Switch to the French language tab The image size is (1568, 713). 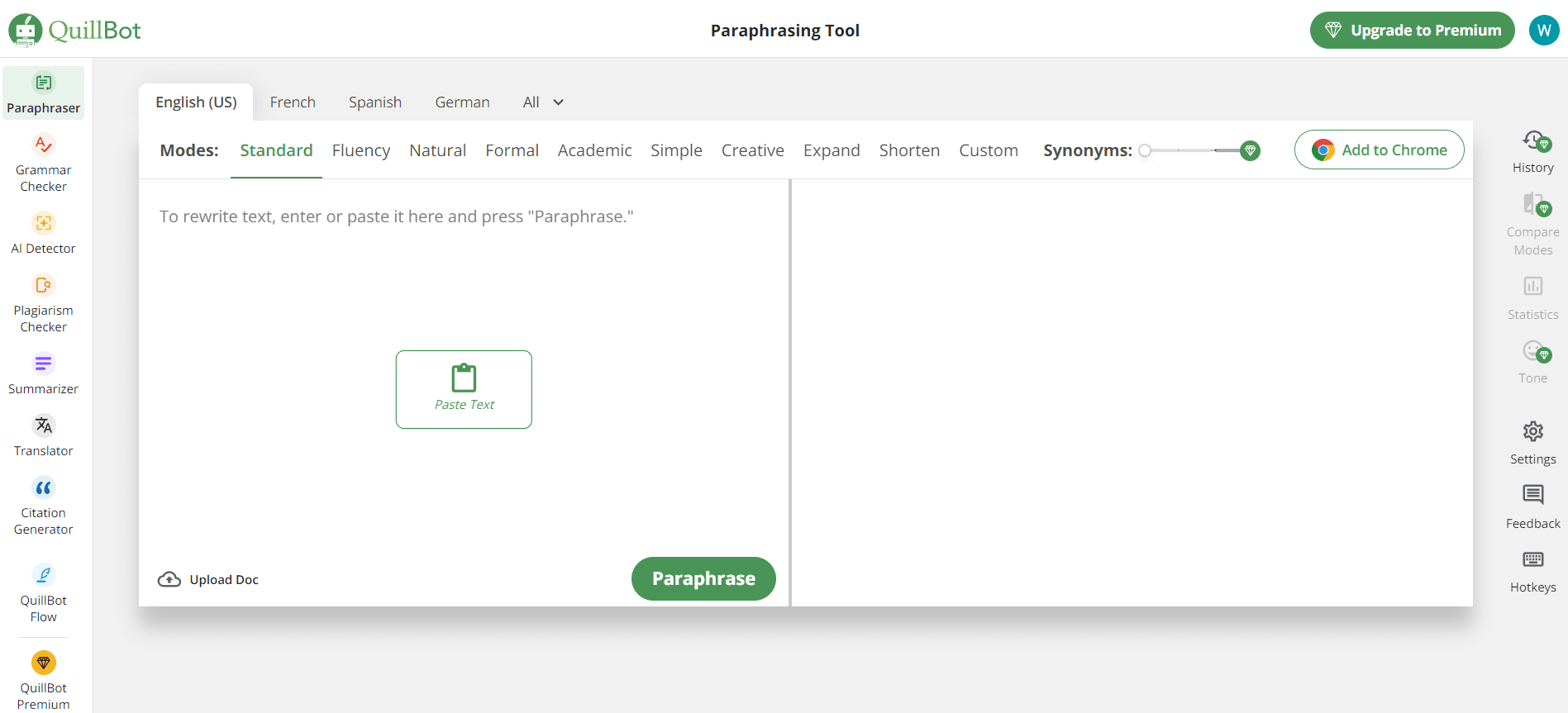tap(293, 102)
